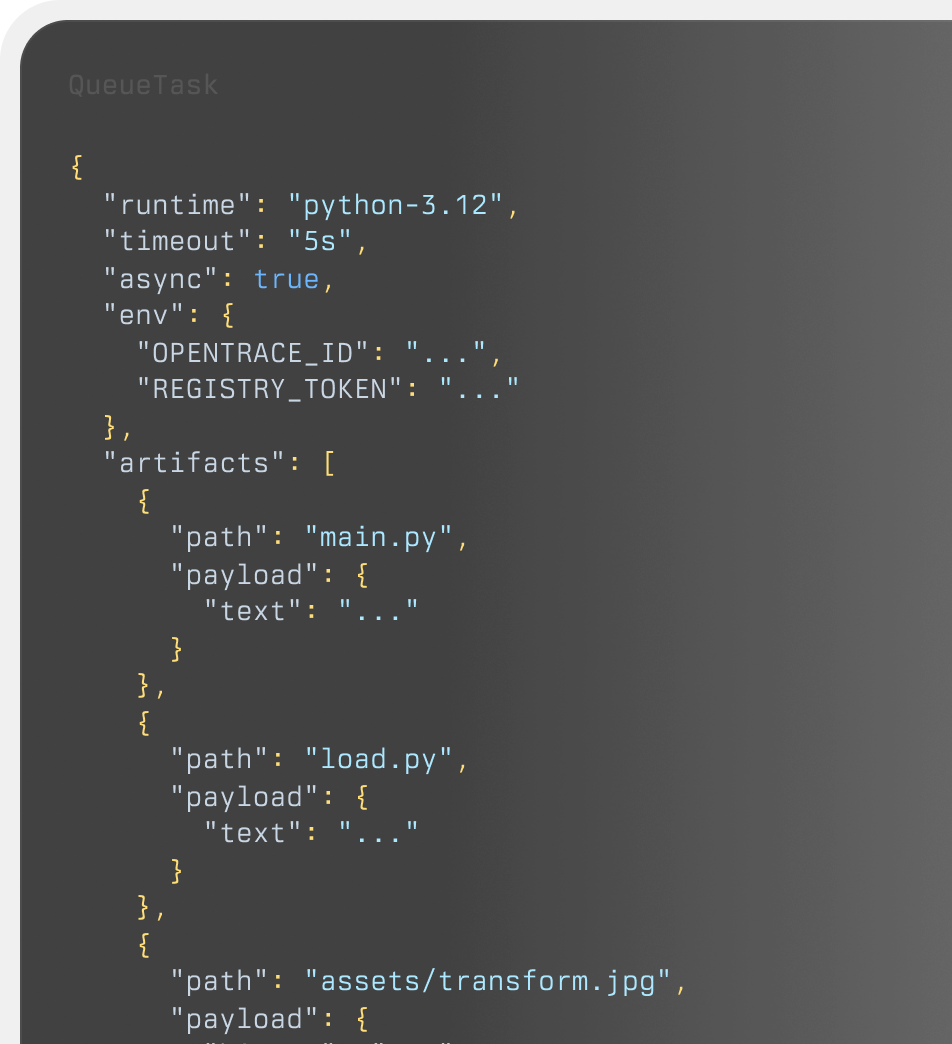Click the "REGISTRY_TOKEN" key
The image size is (952, 1044).
pyautogui.click(x=269, y=389)
